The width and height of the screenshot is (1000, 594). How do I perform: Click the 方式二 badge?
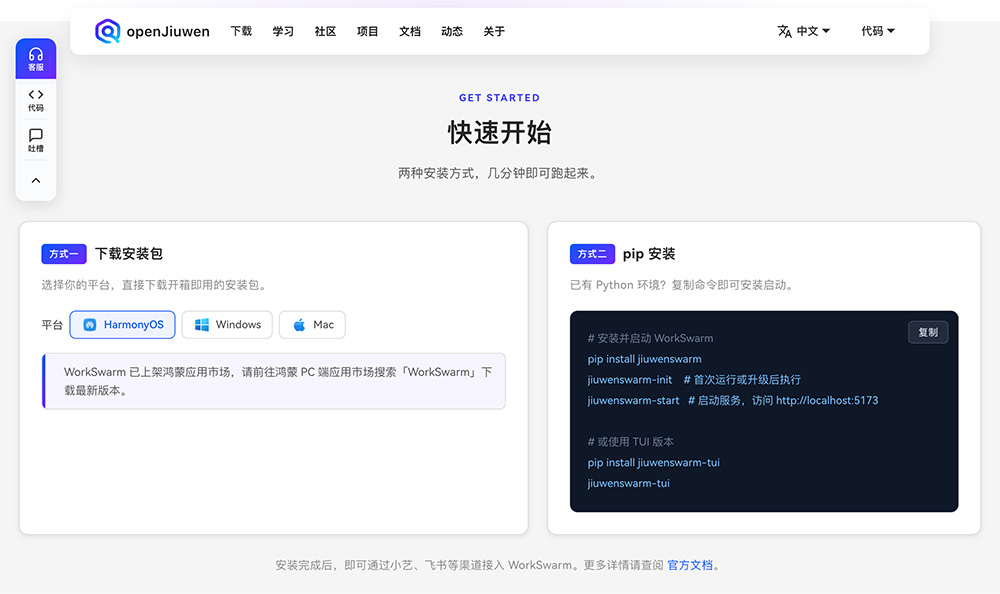(x=592, y=254)
